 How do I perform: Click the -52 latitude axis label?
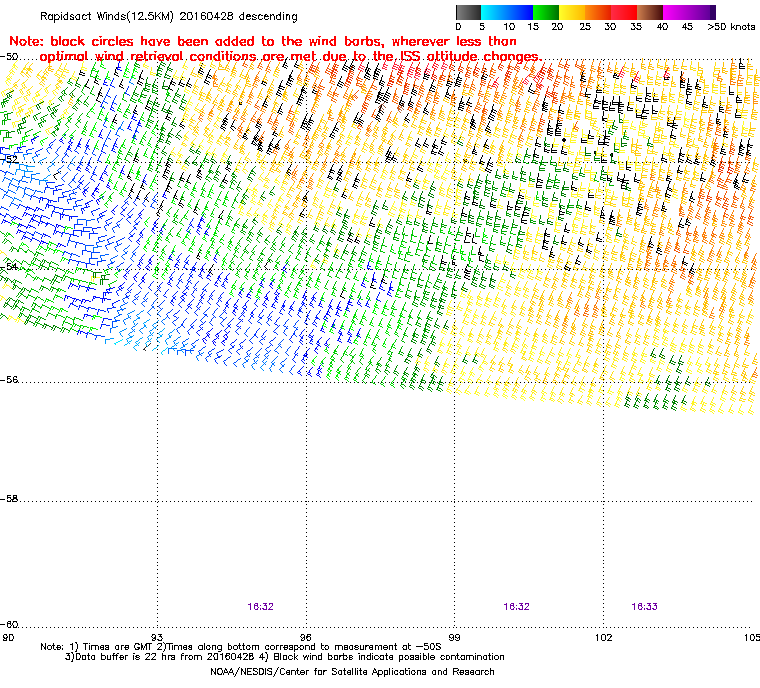point(10,159)
